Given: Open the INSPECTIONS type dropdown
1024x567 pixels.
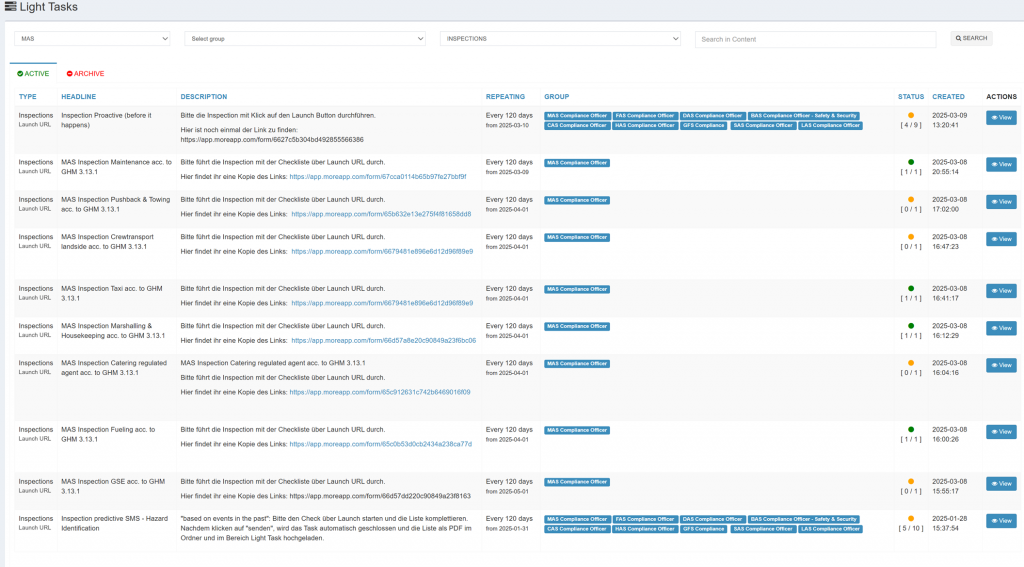Looking at the screenshot, I should tap(560, 38).
